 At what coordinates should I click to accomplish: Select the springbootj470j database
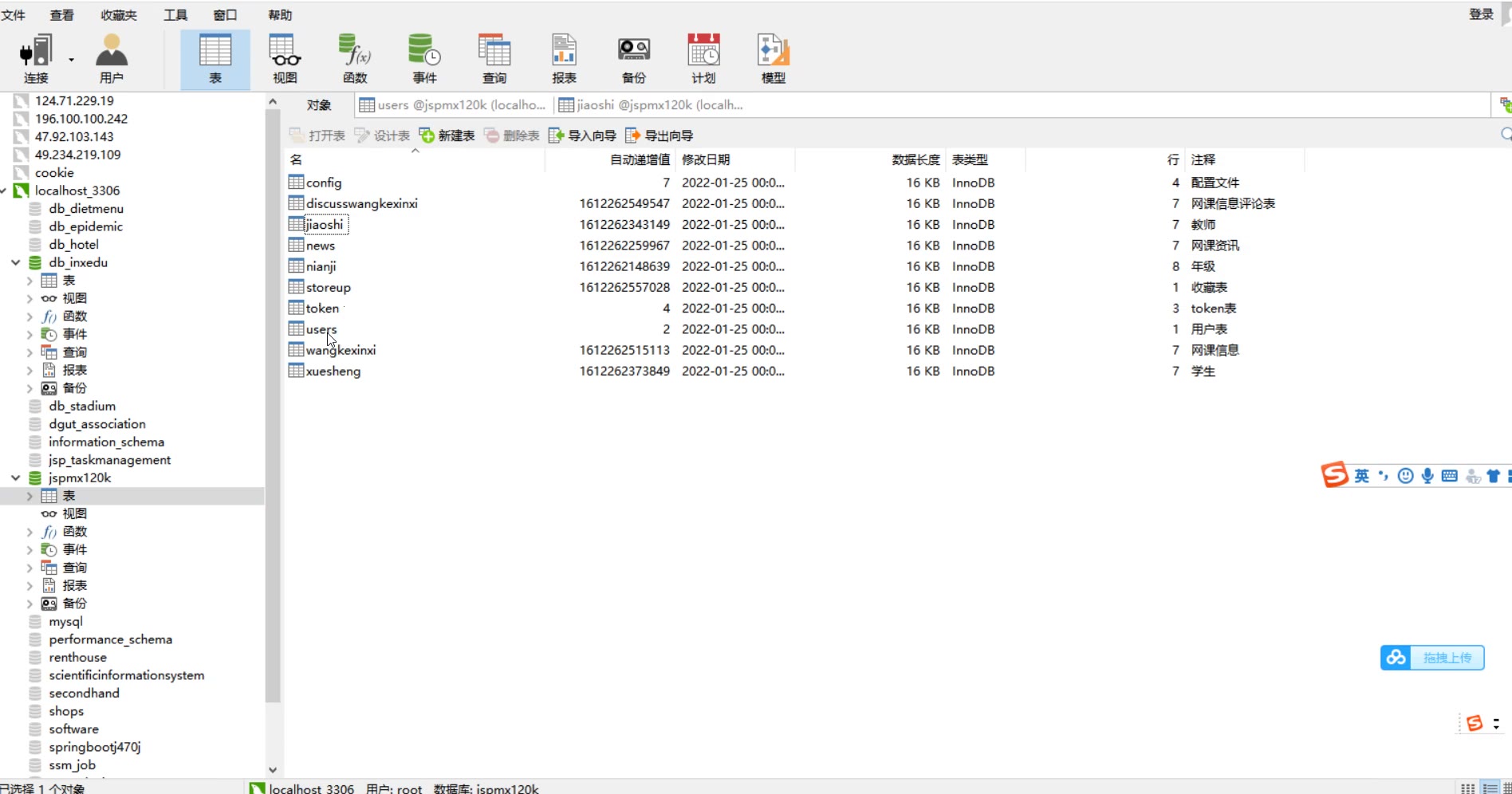click(x=94, y=747)
